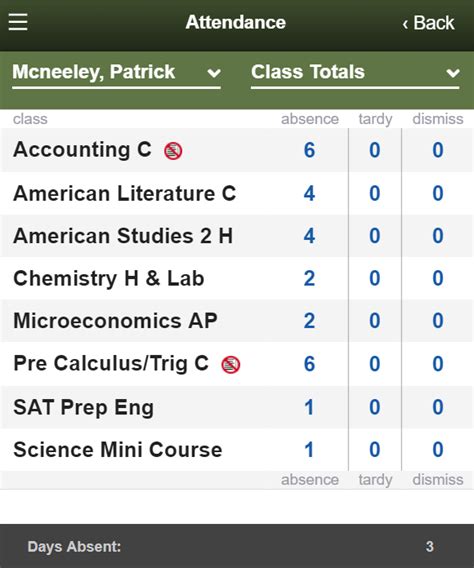This screenshot has width=474, height=568.
Task: Click Science Mini Course dismiss count
Action: coord(438,450)
